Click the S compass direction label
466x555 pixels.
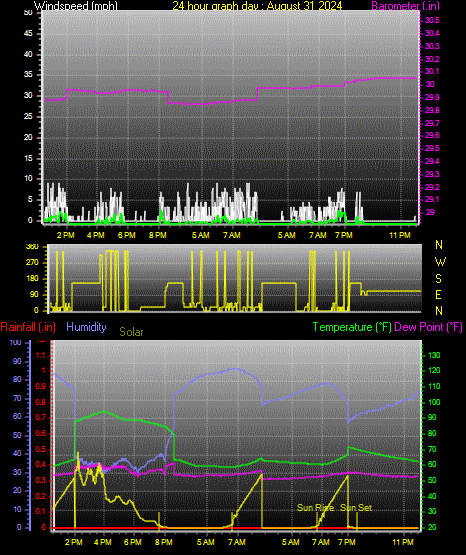[x=438, y=279]
